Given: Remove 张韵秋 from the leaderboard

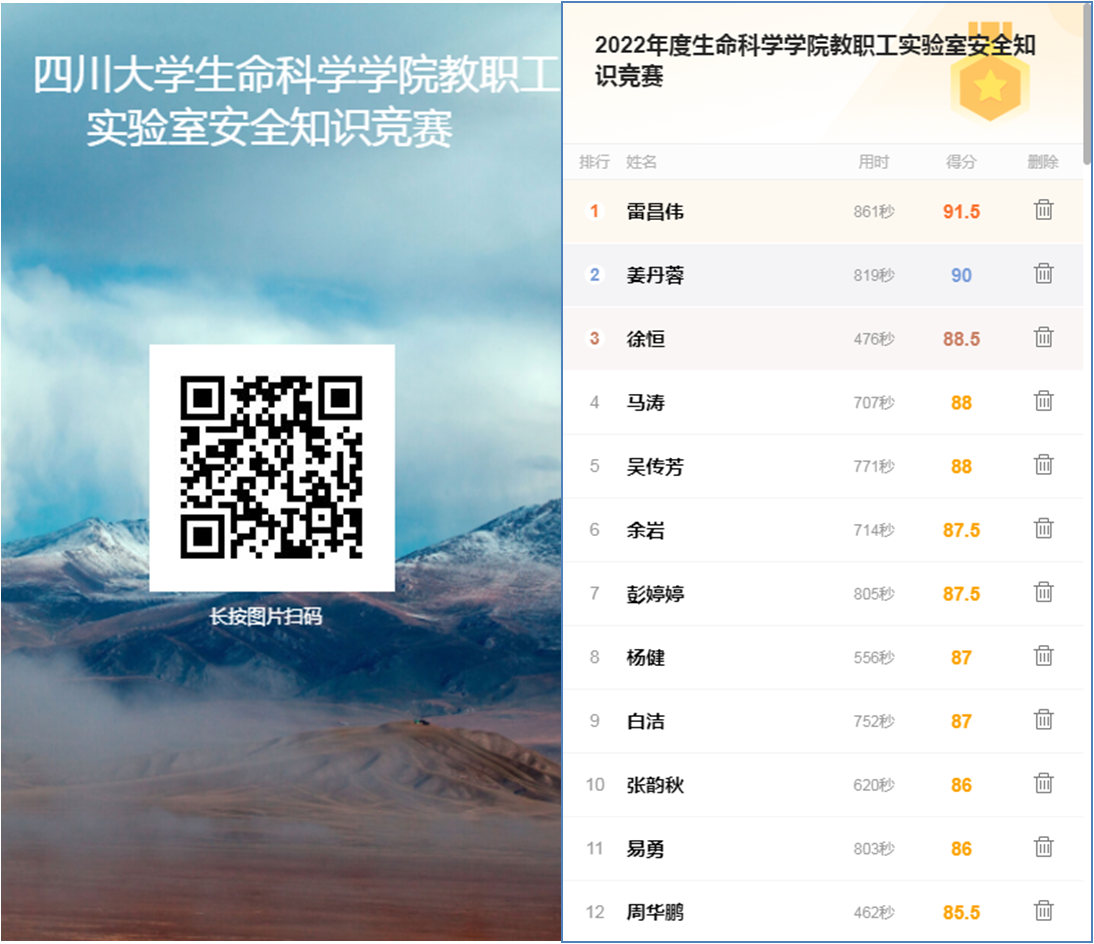Looking at the screenshot, I should coord(1043,784).
